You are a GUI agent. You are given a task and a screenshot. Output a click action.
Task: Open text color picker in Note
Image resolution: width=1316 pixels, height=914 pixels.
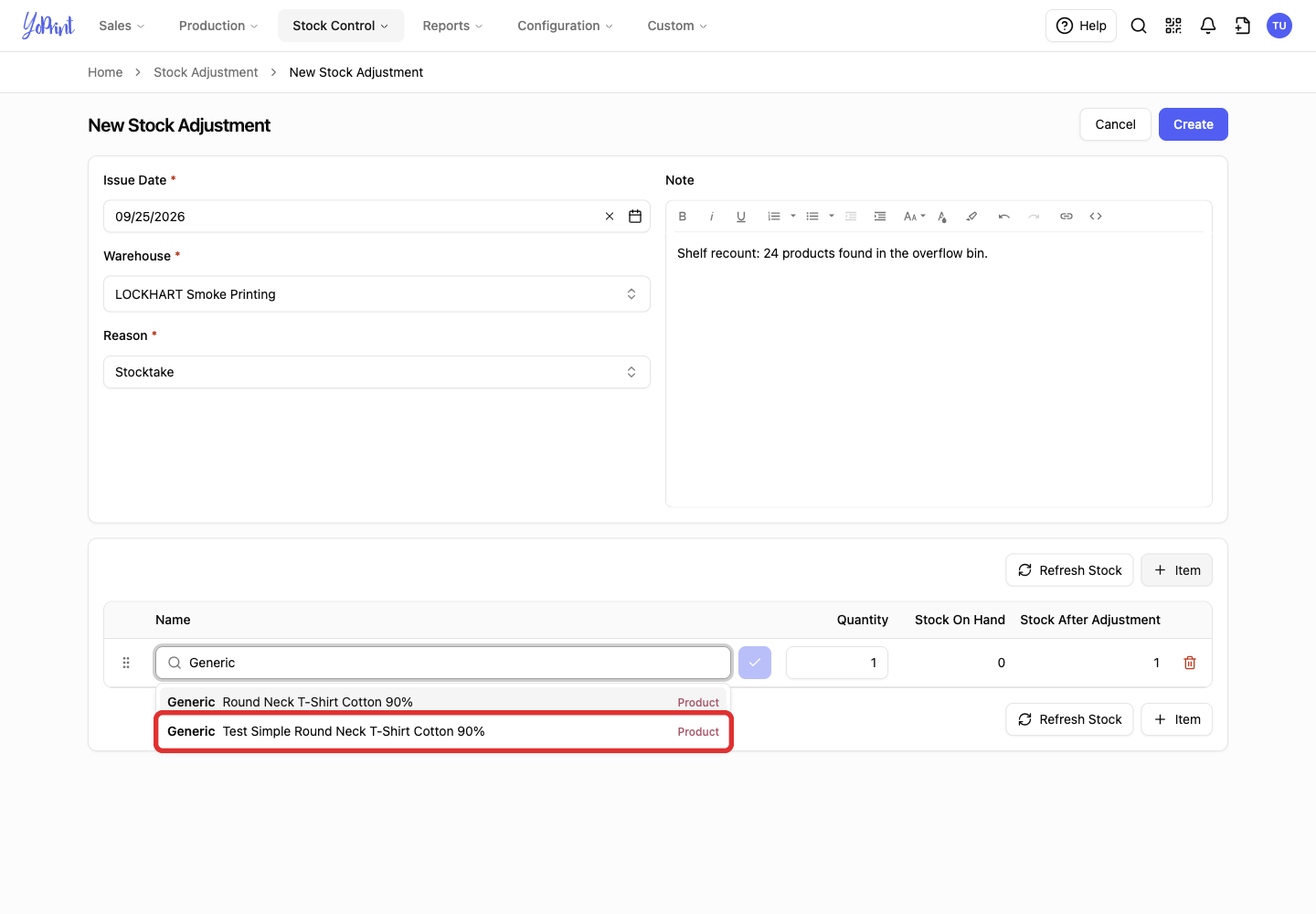click(x=942, y=217)
